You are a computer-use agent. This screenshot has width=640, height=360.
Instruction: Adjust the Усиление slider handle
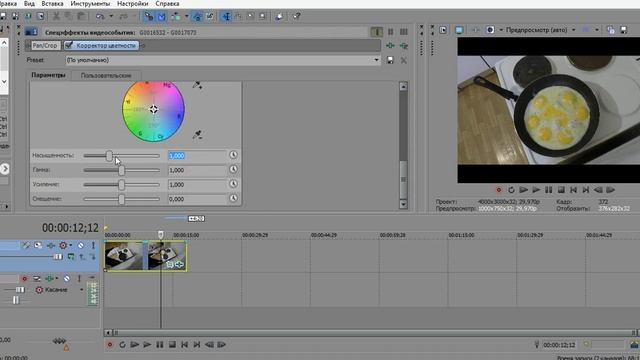[121, 184]
